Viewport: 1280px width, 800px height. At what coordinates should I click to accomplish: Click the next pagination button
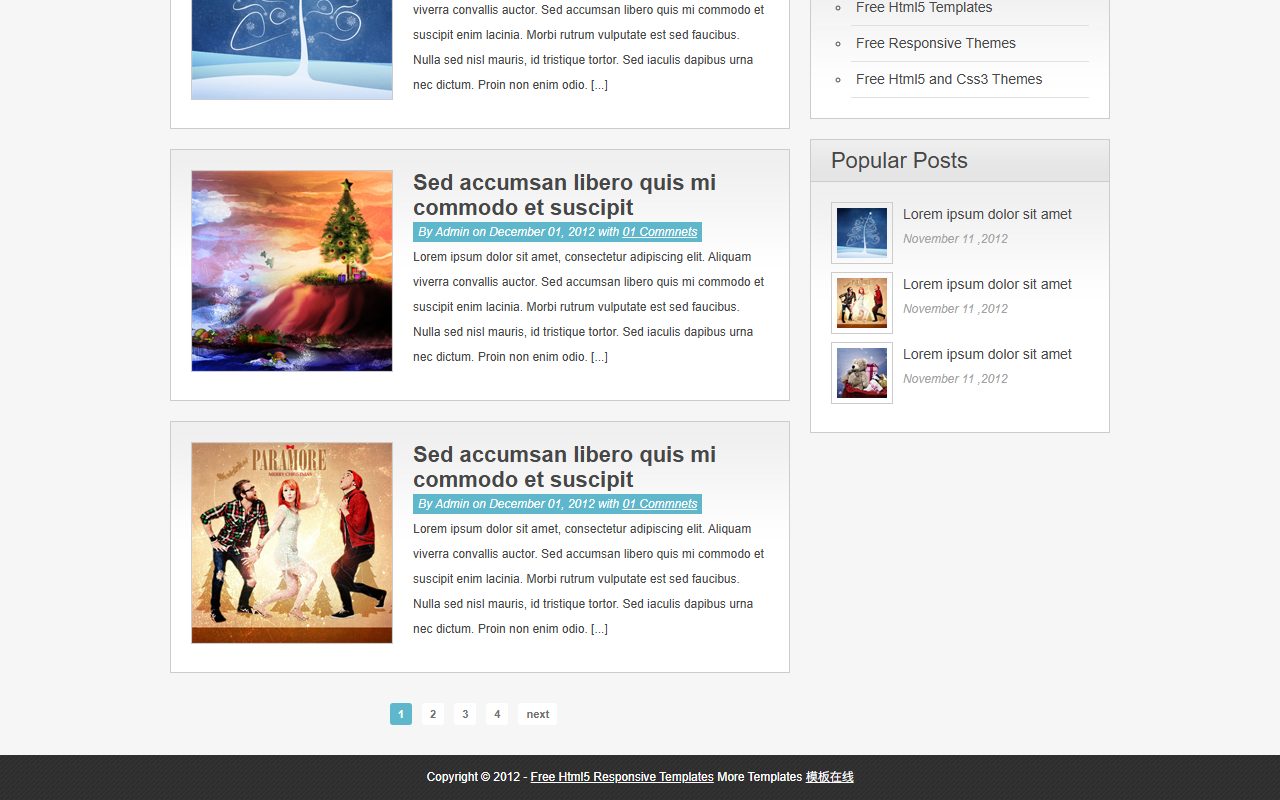tap(538, 714)
